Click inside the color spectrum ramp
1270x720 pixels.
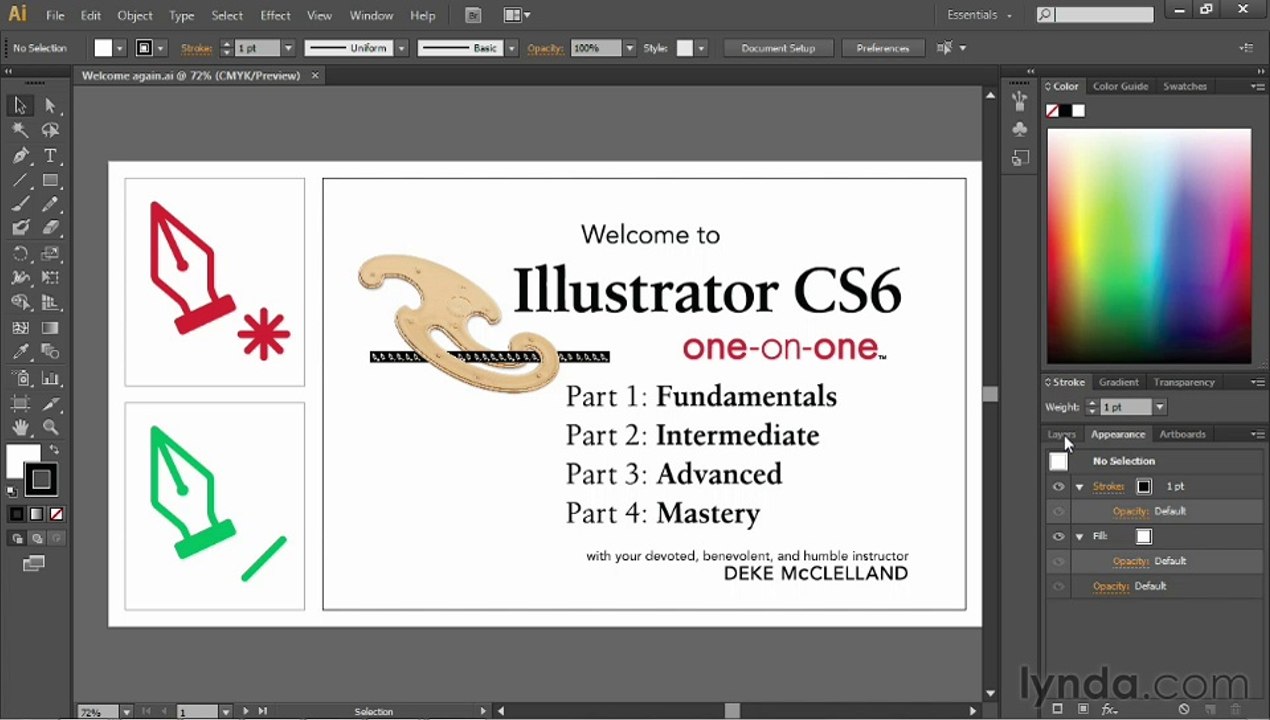tap(1148, 246)
